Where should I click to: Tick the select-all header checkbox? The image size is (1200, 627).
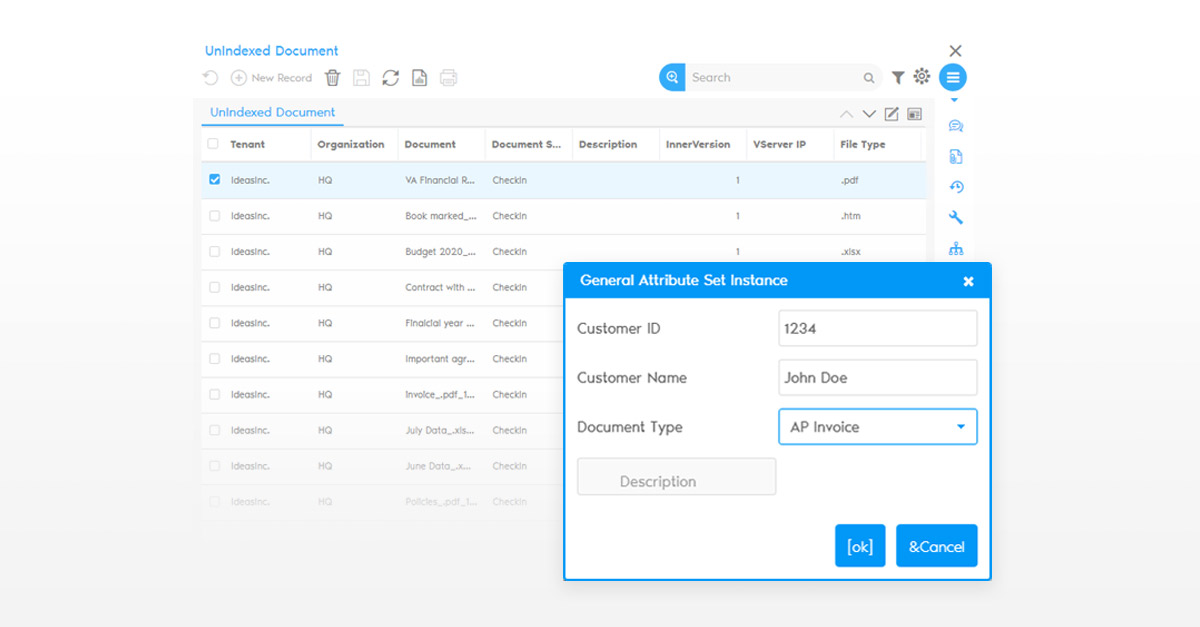(x=213, y=144)
